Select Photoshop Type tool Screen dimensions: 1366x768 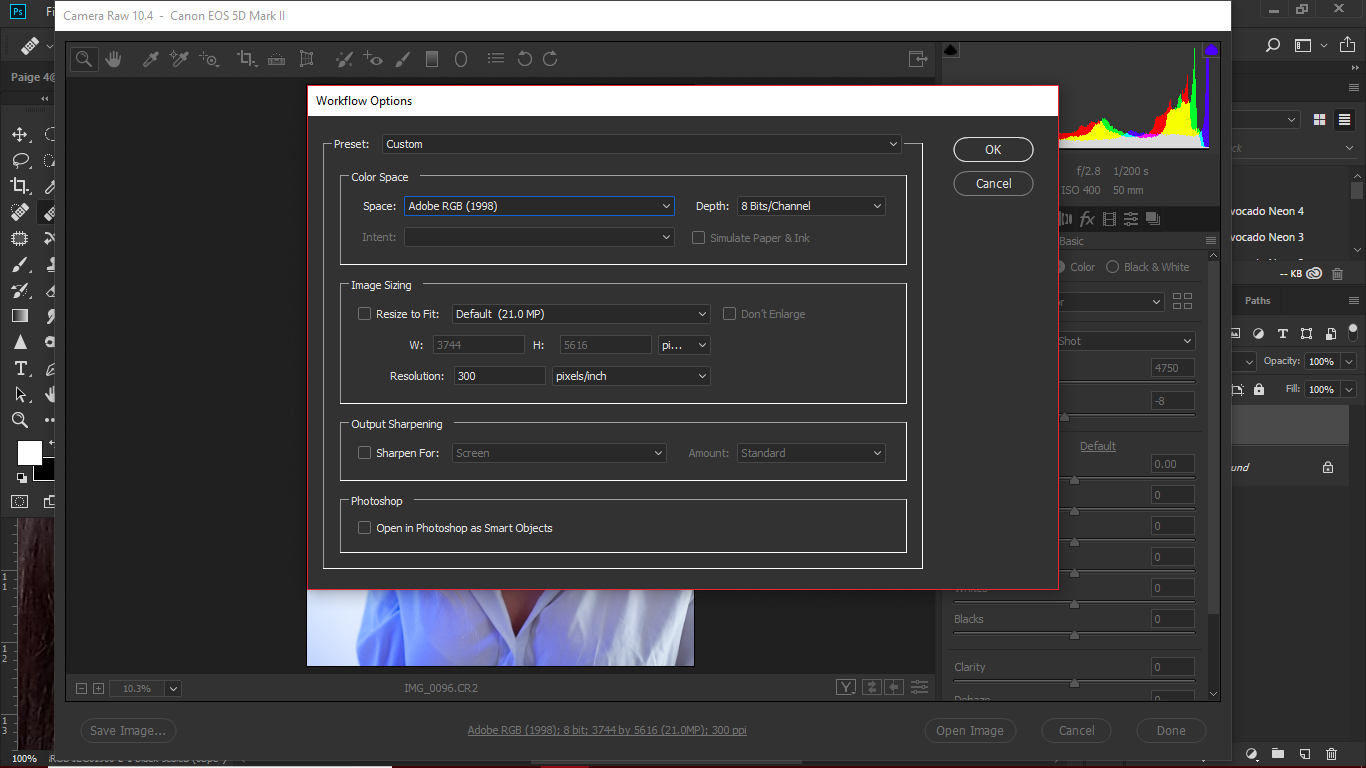[x=19, y=368]
